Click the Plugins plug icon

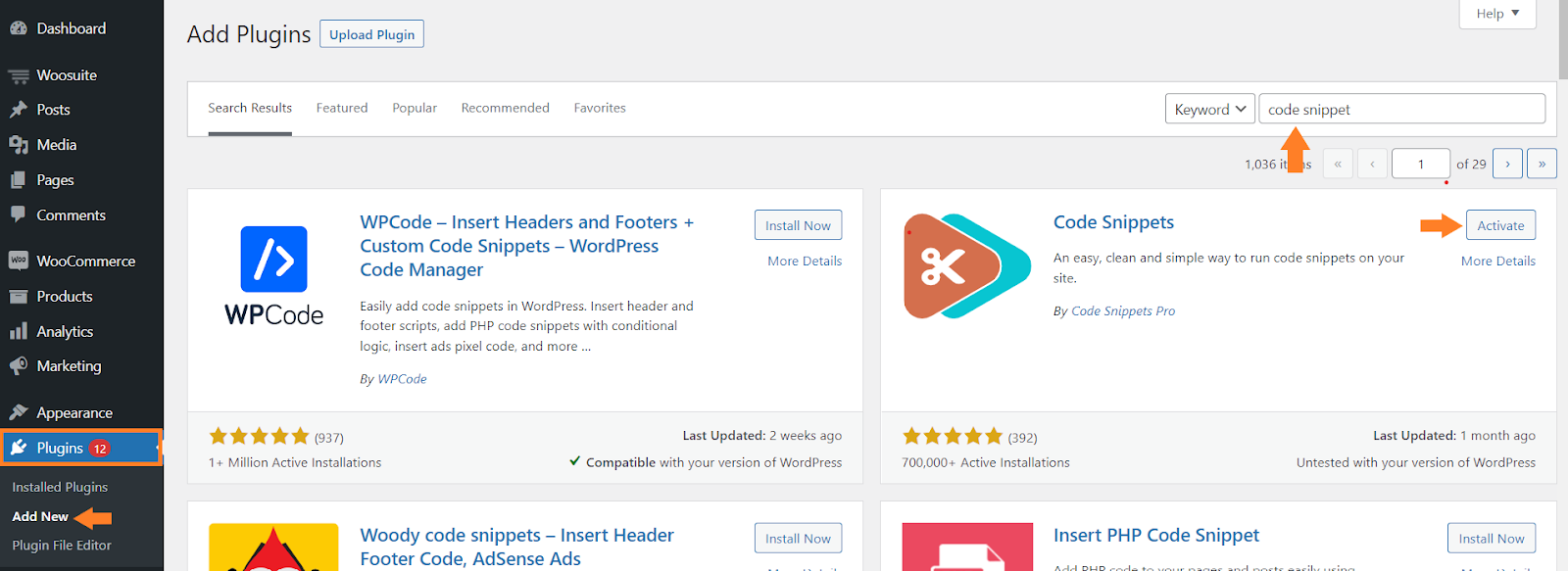point(18,448)
